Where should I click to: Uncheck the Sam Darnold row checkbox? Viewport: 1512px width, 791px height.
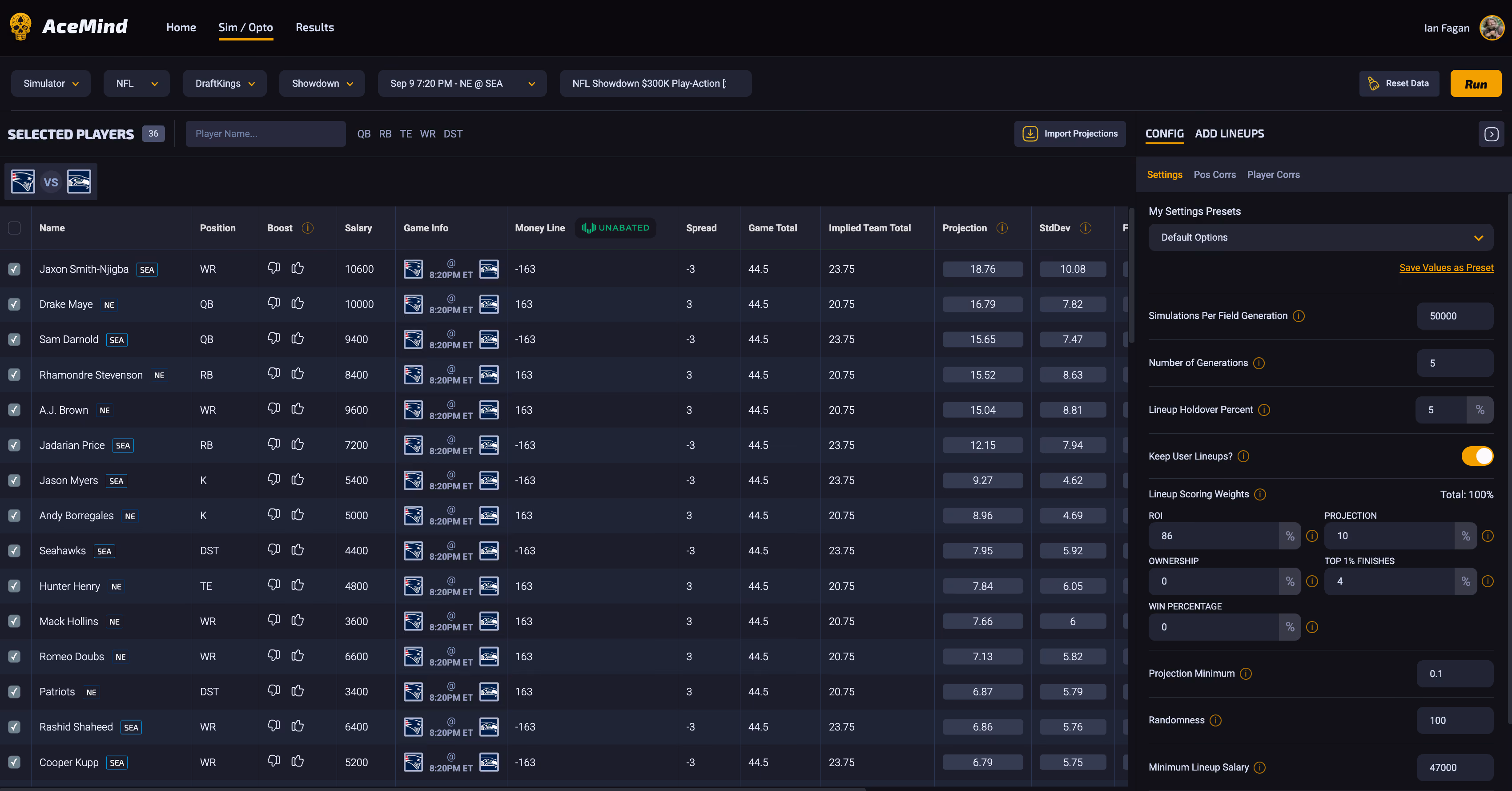pyautogui.click(x=15, y=339)
